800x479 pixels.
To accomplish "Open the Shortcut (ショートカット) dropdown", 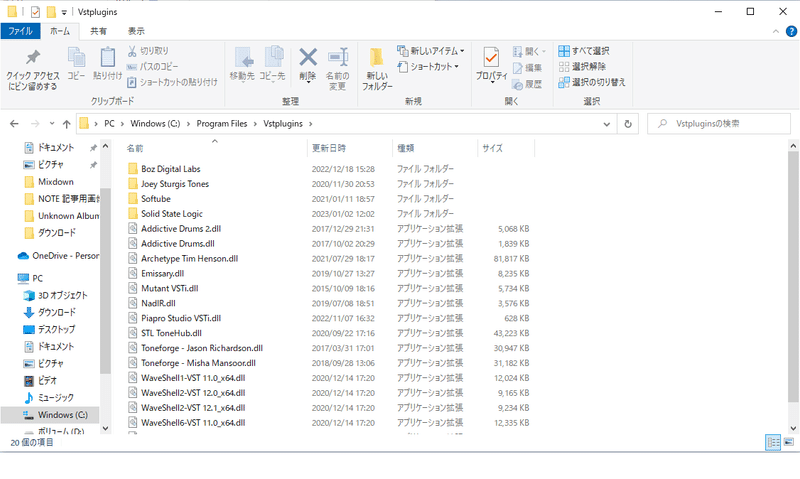I will [x=428, y=66].
